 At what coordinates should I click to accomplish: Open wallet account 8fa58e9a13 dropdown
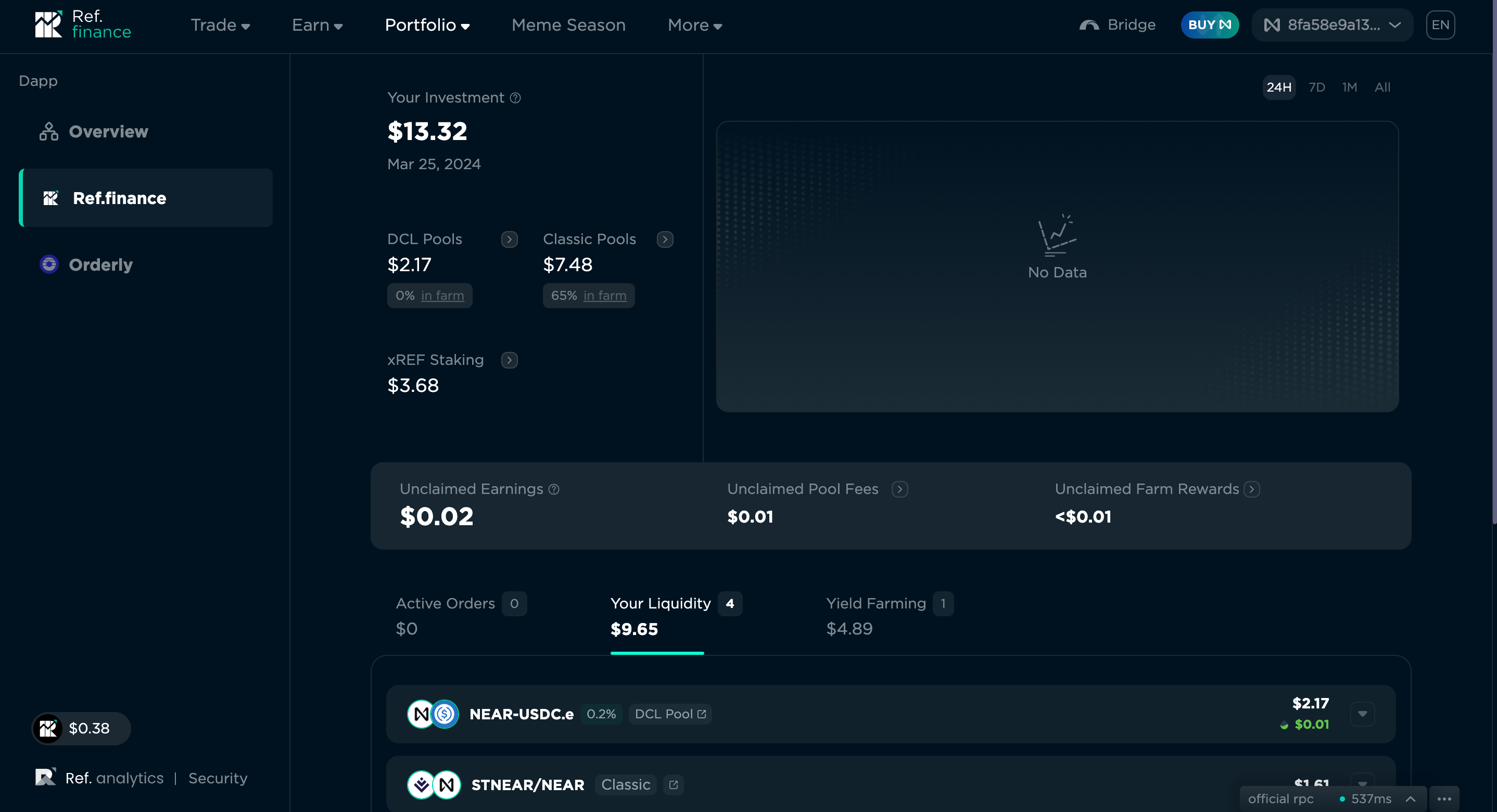(x=1333, y=24)
